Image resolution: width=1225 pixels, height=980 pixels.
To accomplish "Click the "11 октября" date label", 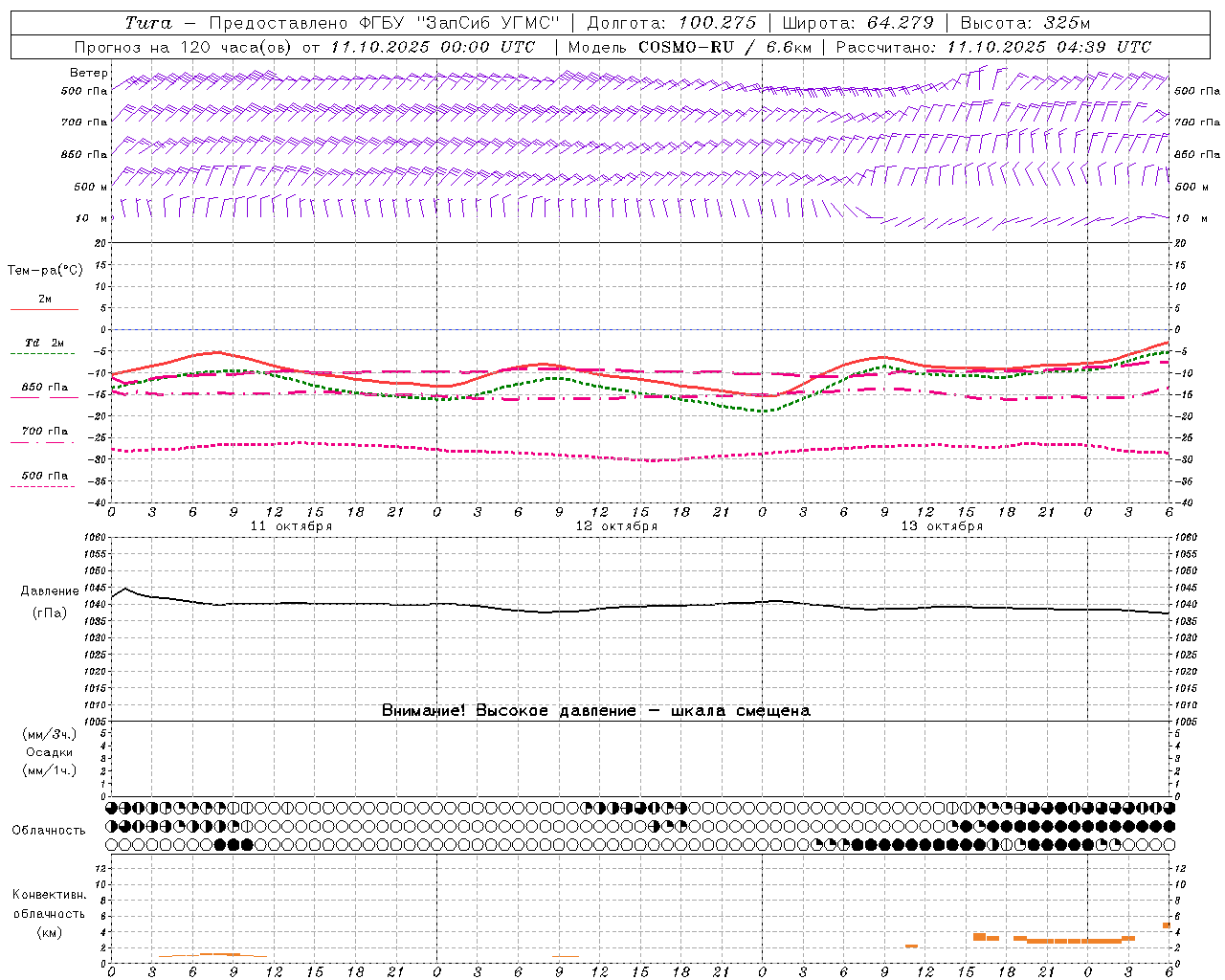I will (x=291, y=526).
